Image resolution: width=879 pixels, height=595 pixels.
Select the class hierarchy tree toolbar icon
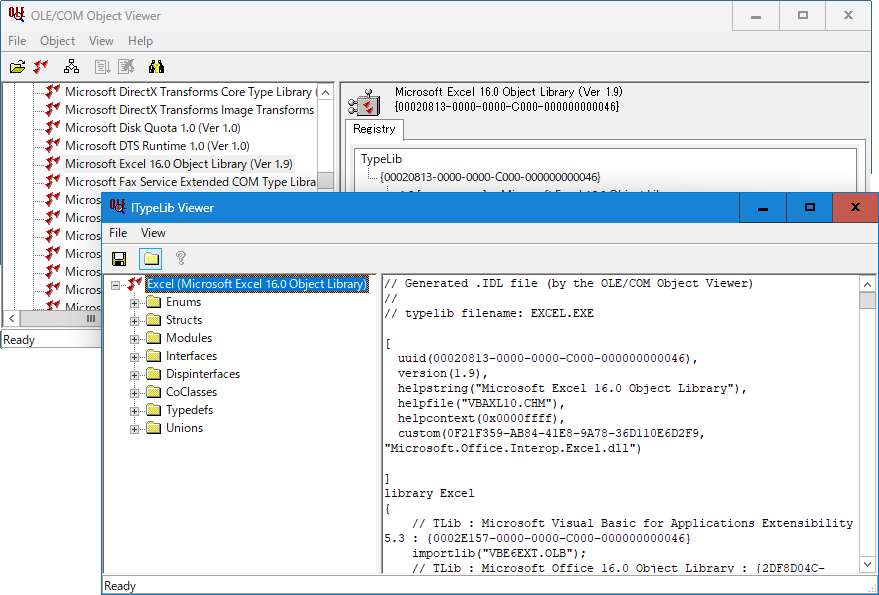point(71,66)
